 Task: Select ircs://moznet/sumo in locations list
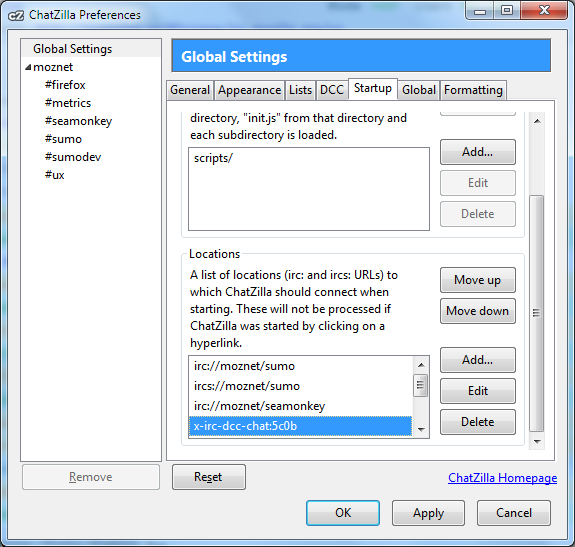pos(301,386)
